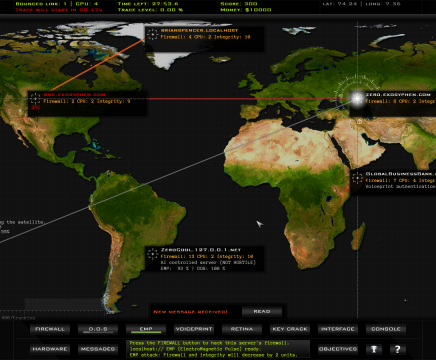The image size is (436, 360).
Task: Open the Retina scan tool
Action: tap(242, 329)
